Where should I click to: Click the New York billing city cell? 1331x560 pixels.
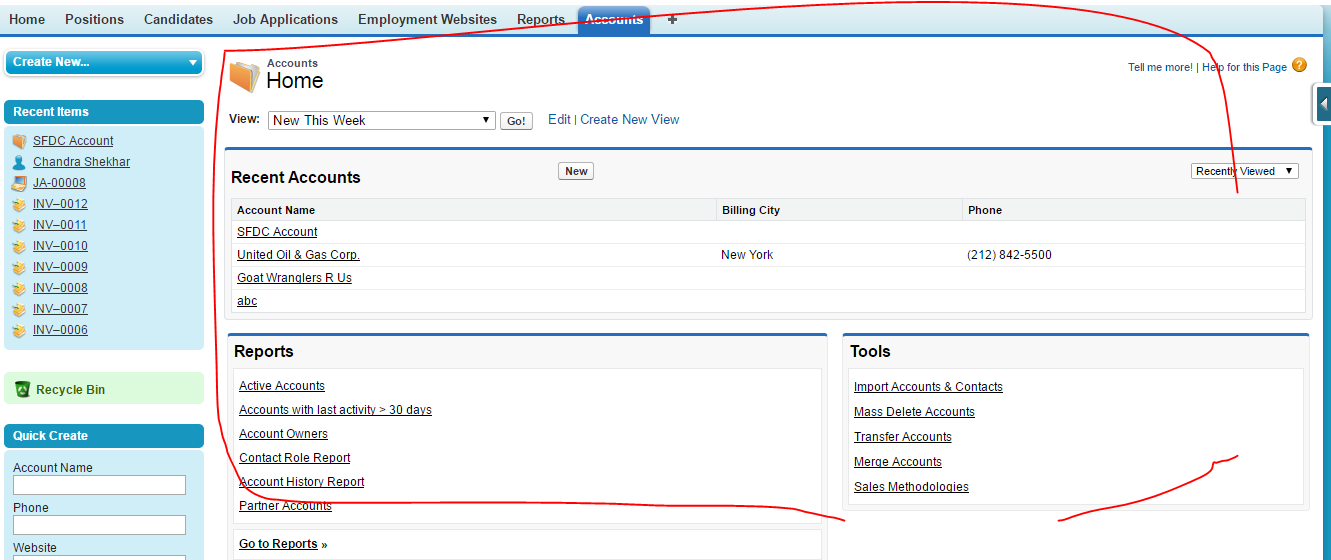pos(747,254)
